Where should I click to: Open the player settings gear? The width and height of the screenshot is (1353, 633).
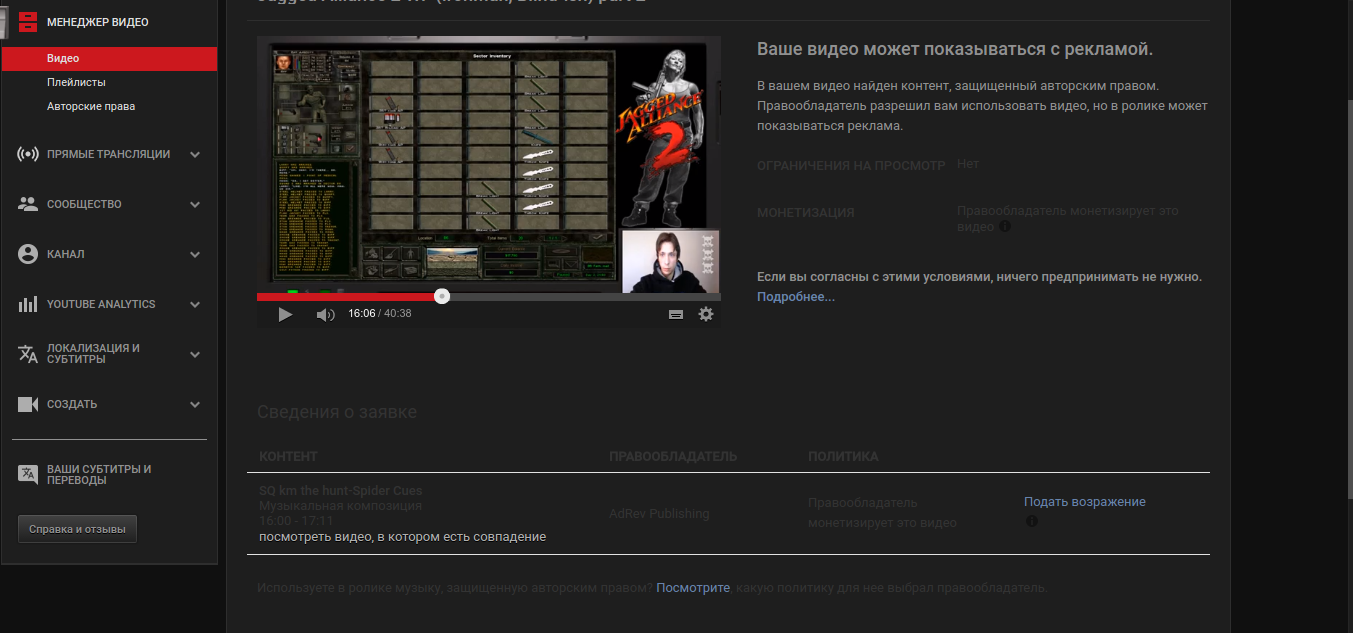(706, 313)
